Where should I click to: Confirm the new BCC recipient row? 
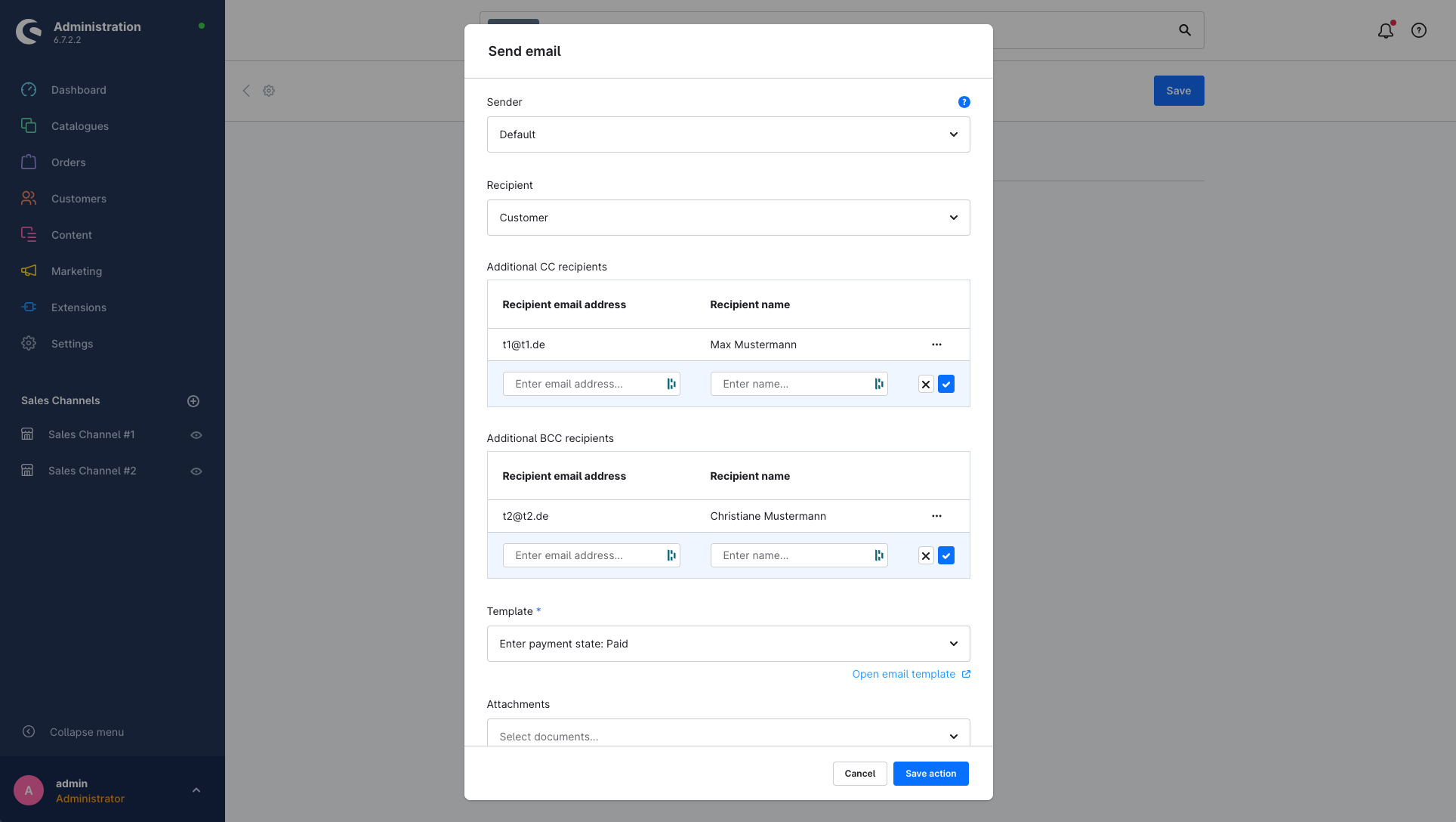946,556
